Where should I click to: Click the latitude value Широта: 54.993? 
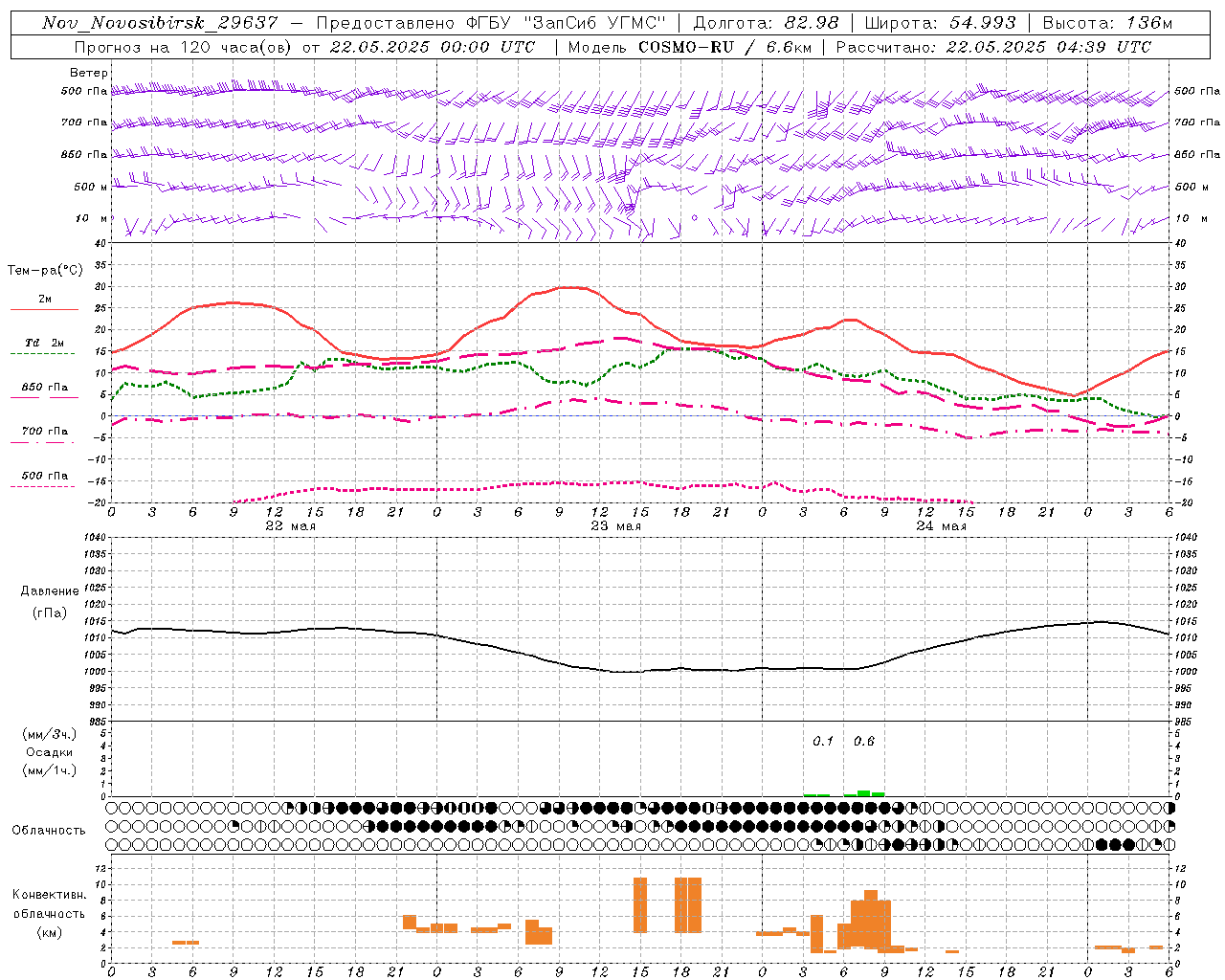coord(940,23)
